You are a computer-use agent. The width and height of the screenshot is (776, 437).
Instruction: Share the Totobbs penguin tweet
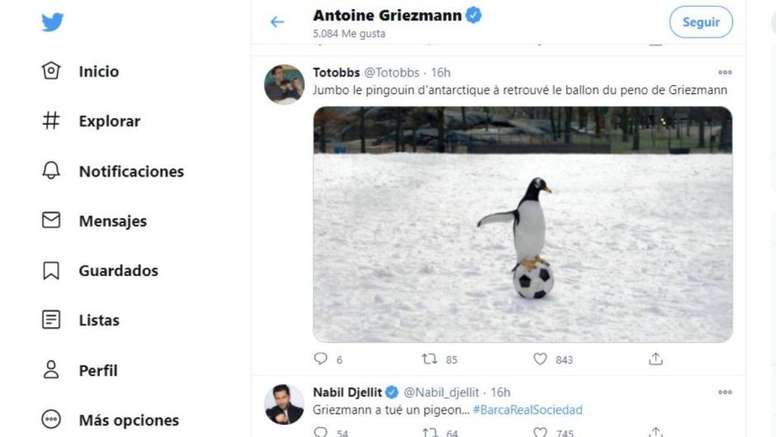coord(656,359)
